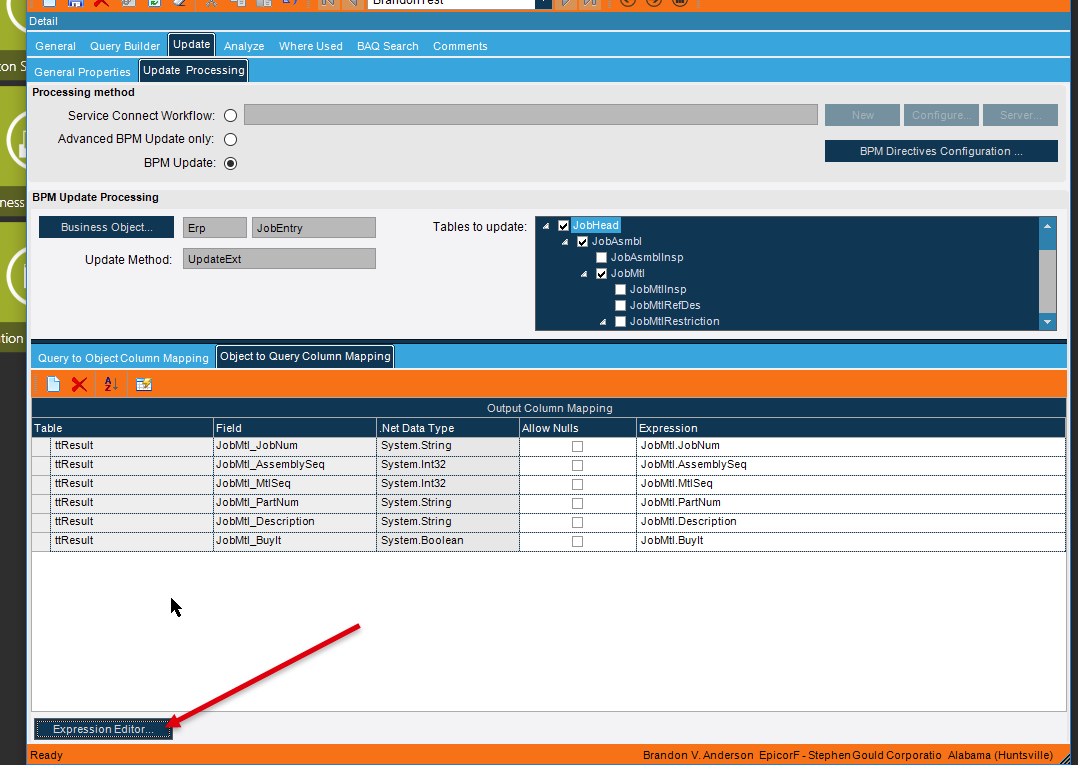The image size is (1078, 765).
Task: Delete selected mapping with red X icon
Action: coord(79,384)
